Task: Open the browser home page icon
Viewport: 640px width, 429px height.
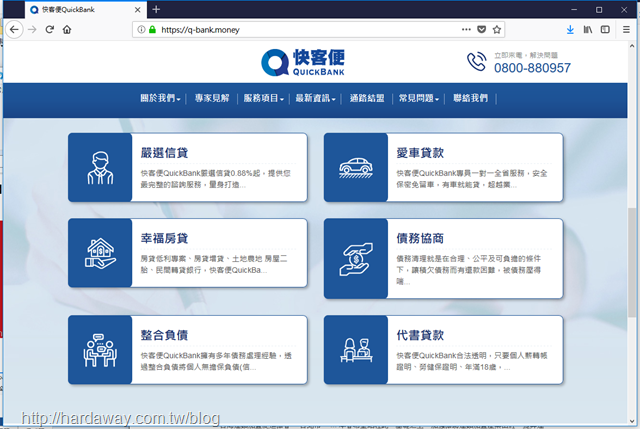Action: pyautogui.click(x=67, y=29)
